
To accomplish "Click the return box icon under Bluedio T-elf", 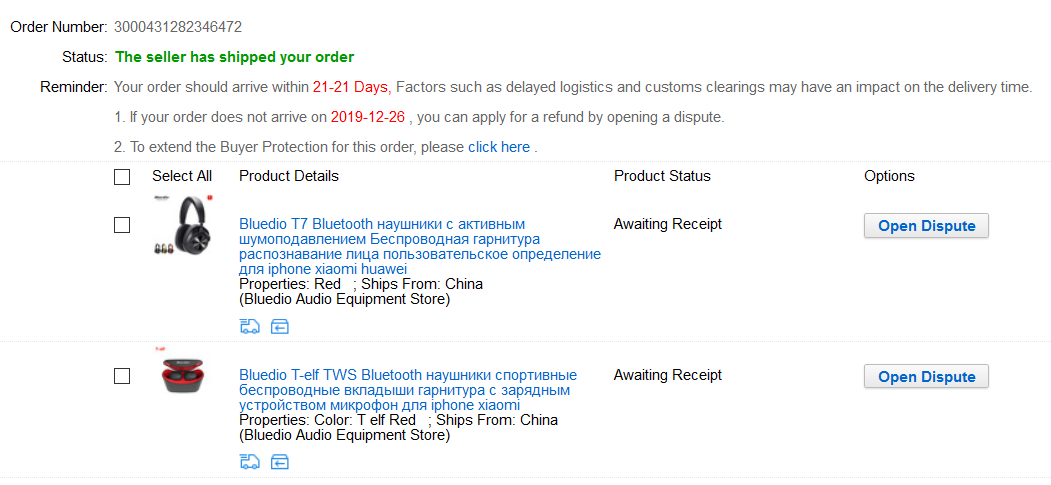I will 280,461.
